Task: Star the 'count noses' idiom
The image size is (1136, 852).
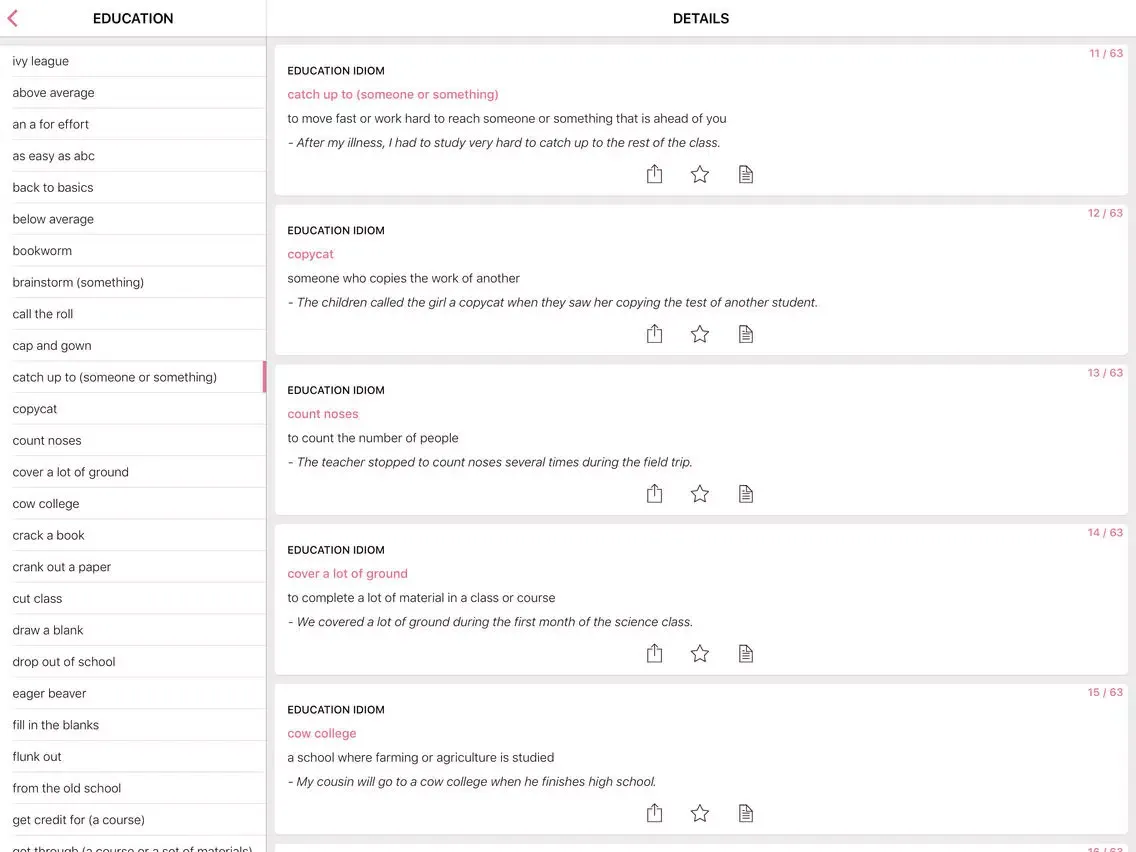Action: click(700, 493)
